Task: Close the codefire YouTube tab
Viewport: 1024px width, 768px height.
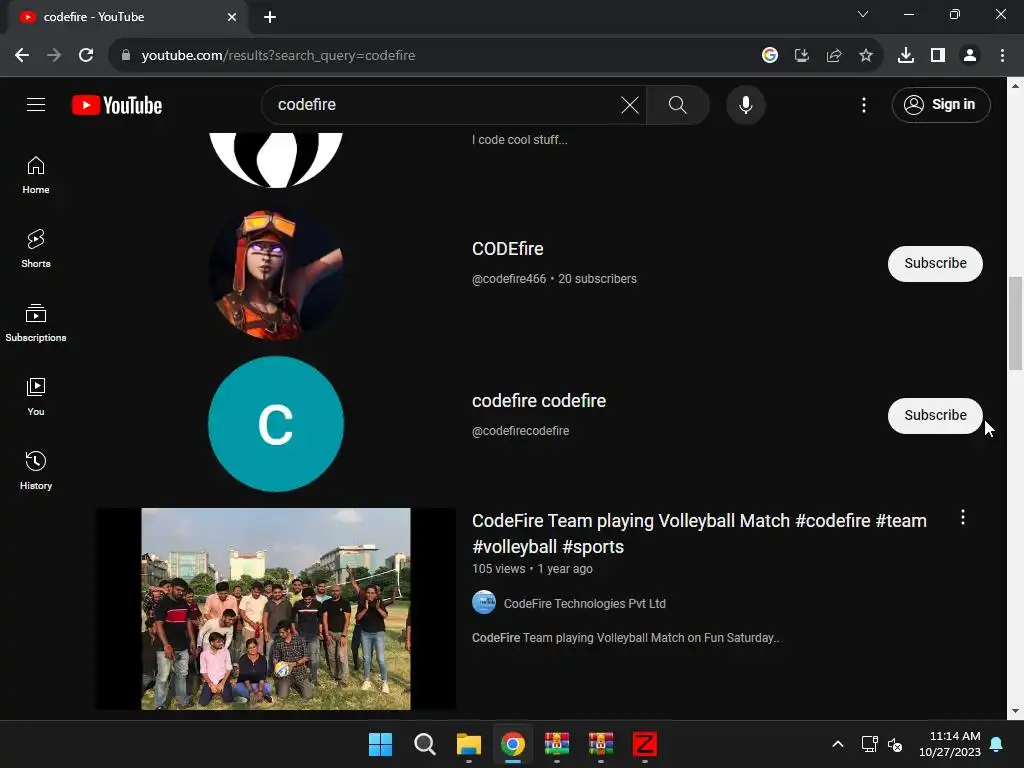Action: point(232,17)
